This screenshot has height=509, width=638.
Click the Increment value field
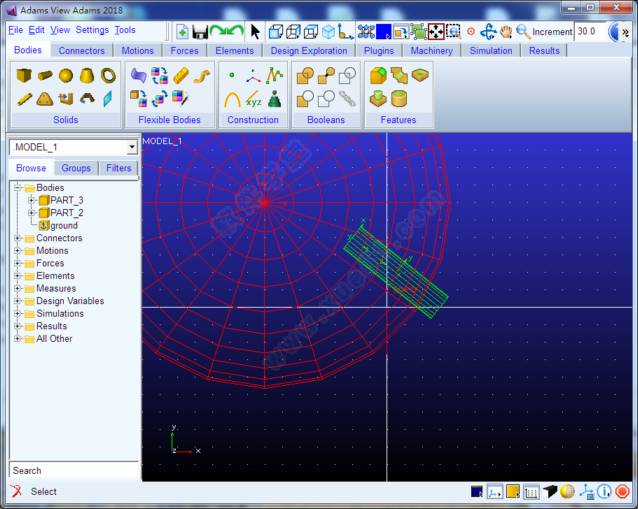[591, 31]
